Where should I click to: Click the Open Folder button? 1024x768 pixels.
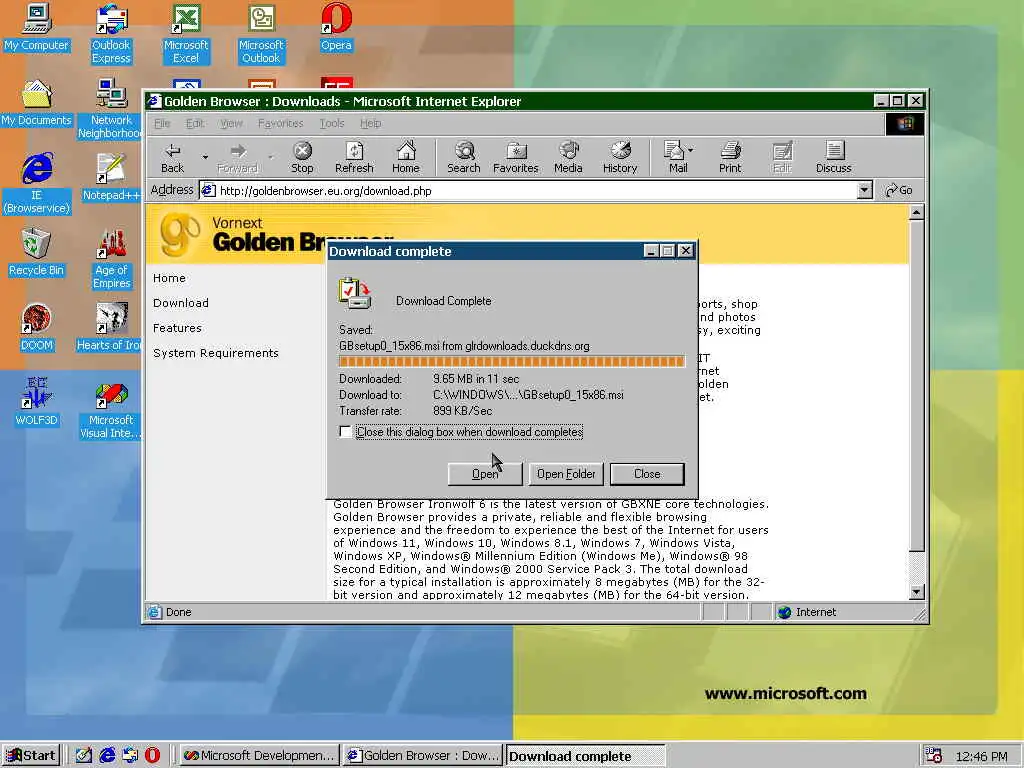[x=566, y=474]
